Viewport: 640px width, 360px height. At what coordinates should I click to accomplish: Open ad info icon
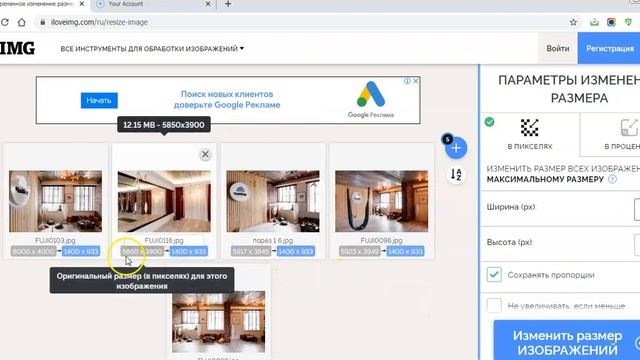407,81
